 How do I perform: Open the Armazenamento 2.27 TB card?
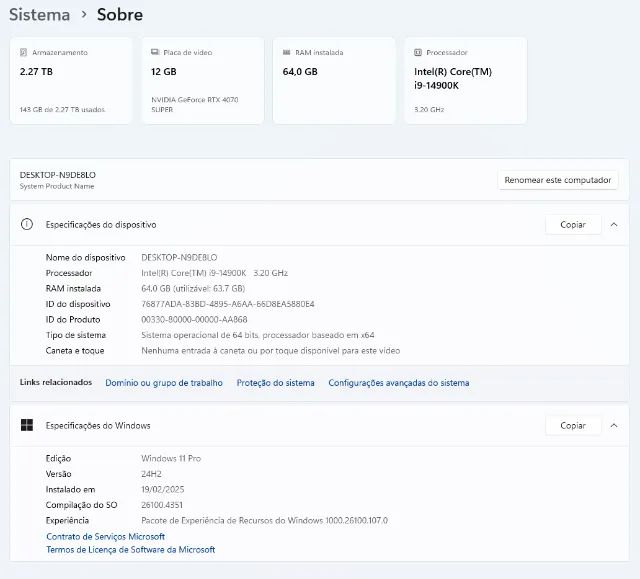(x=71, y=80)
